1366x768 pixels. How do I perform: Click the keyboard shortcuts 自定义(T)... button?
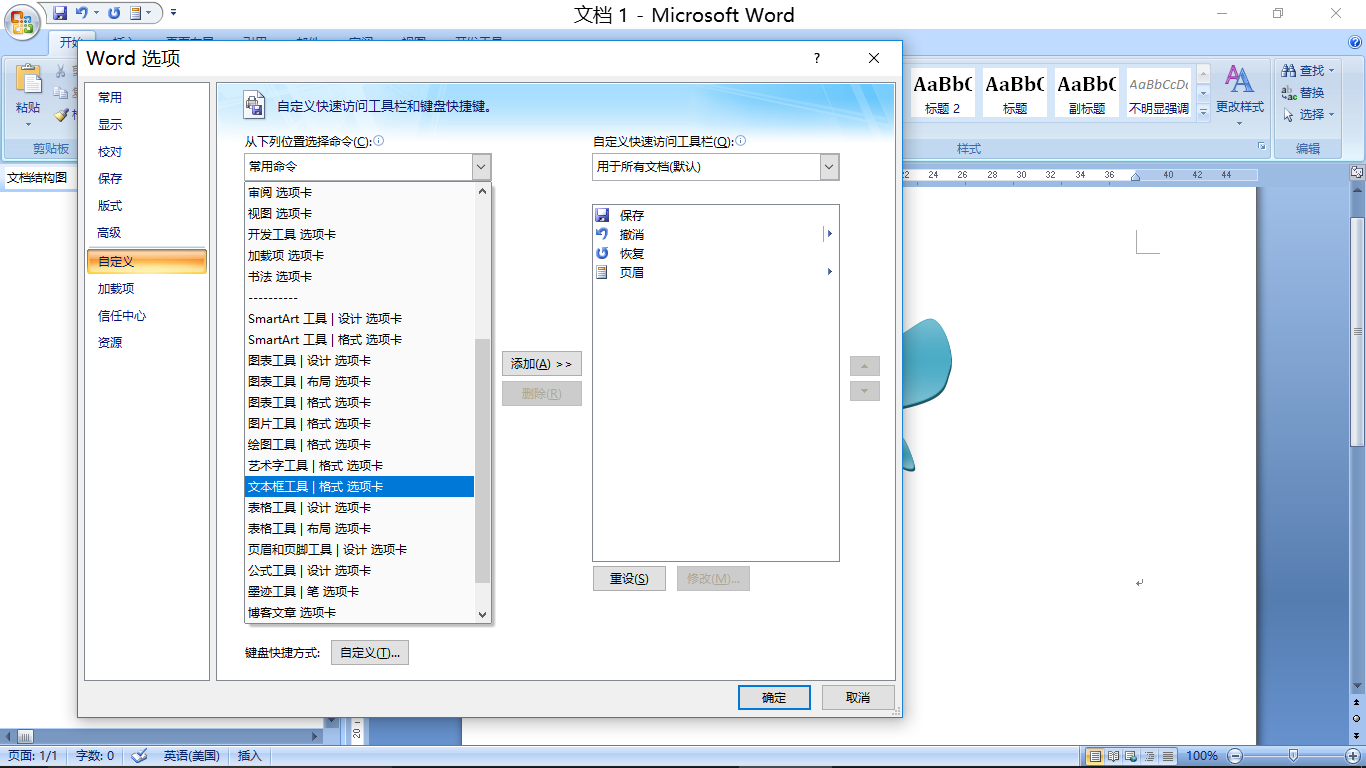tap(370, 653)
